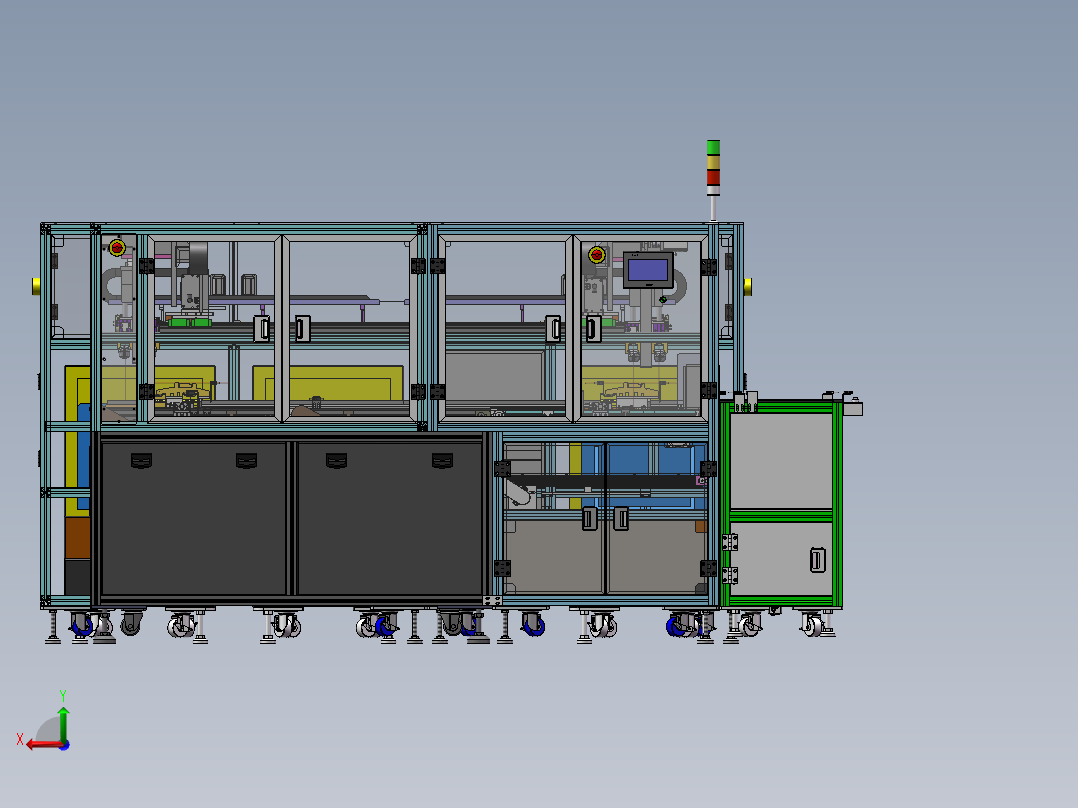Select the upper gray panel of the green cabinet
Screen dimensions: 1078x808
pos(781,460)
